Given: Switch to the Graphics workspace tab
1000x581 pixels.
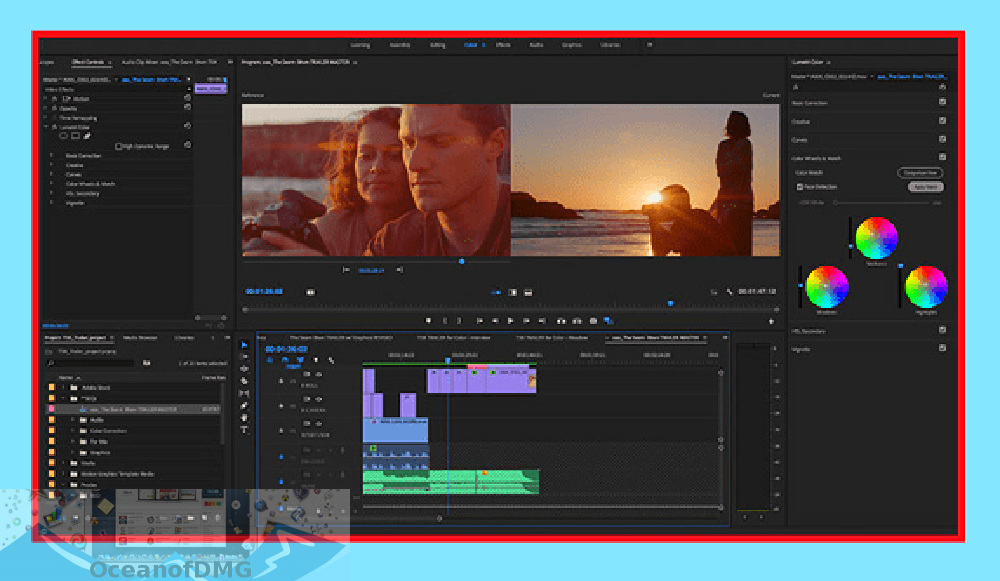Looking at the screenshot, I should pyautogui.click(x=571, y=45).
